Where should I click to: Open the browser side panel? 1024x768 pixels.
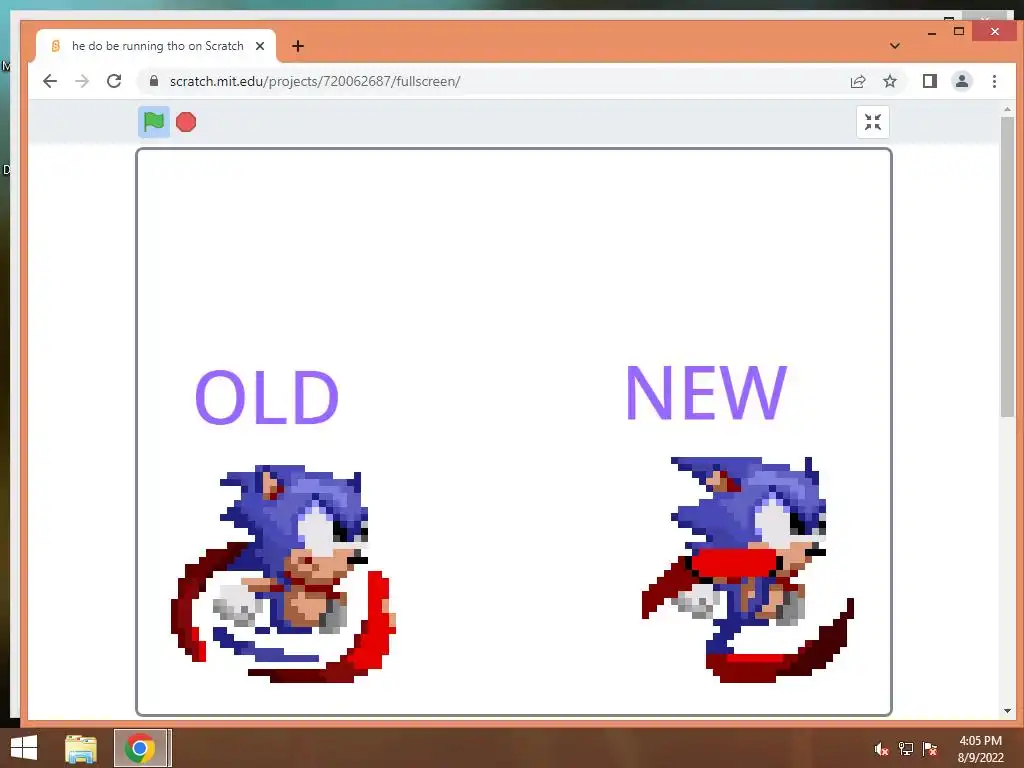[x=929, y=81]
